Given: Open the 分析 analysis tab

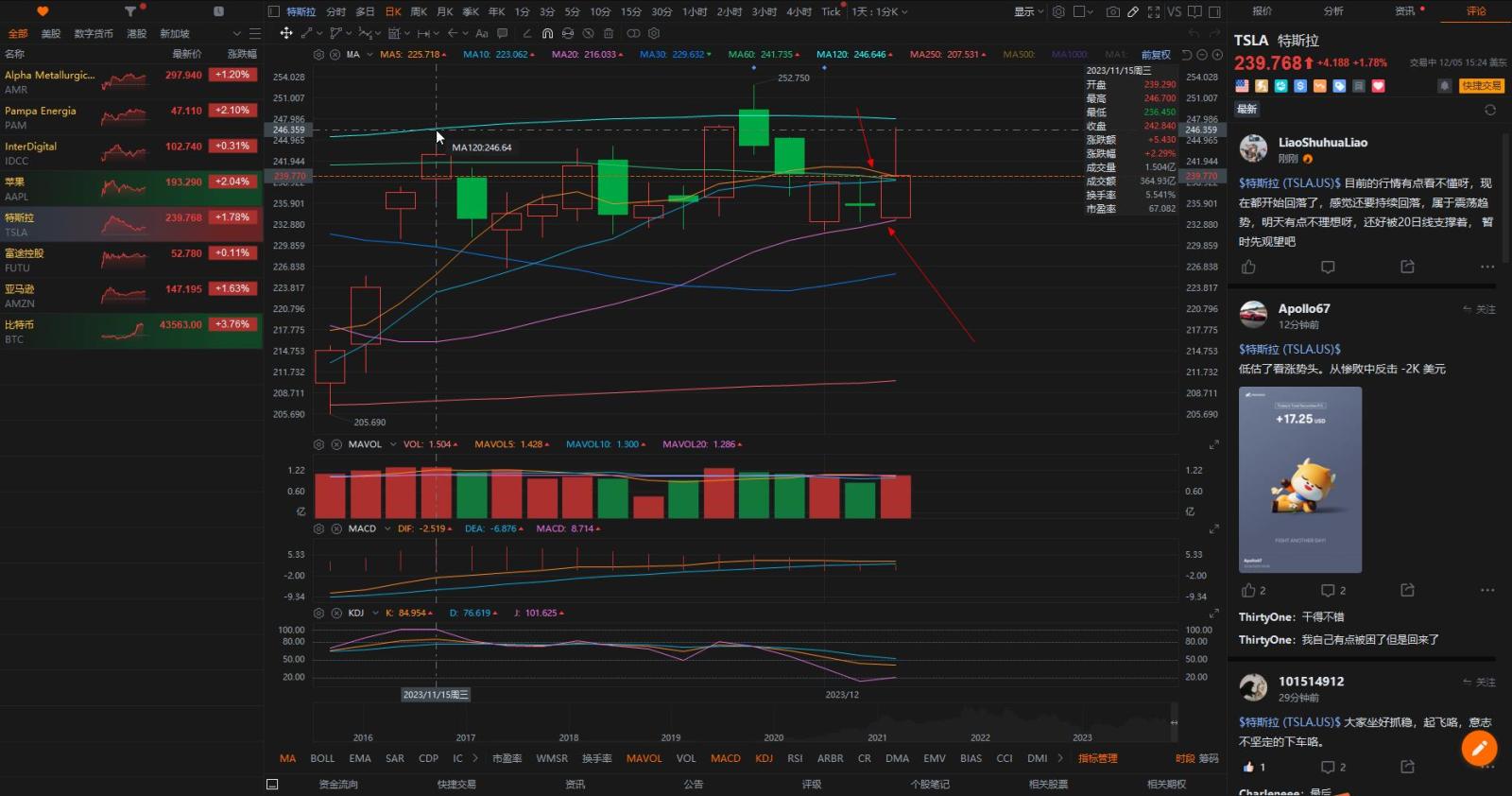Looking at the screenshot, I should point(1333,11).
